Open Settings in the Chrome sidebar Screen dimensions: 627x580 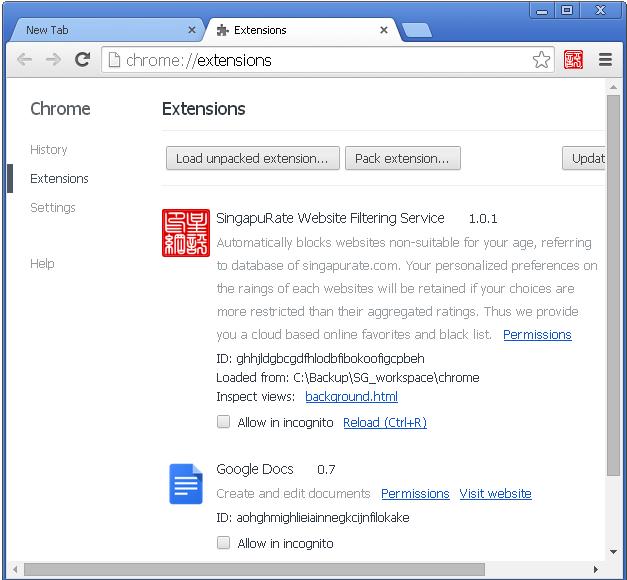pos(53,208)
